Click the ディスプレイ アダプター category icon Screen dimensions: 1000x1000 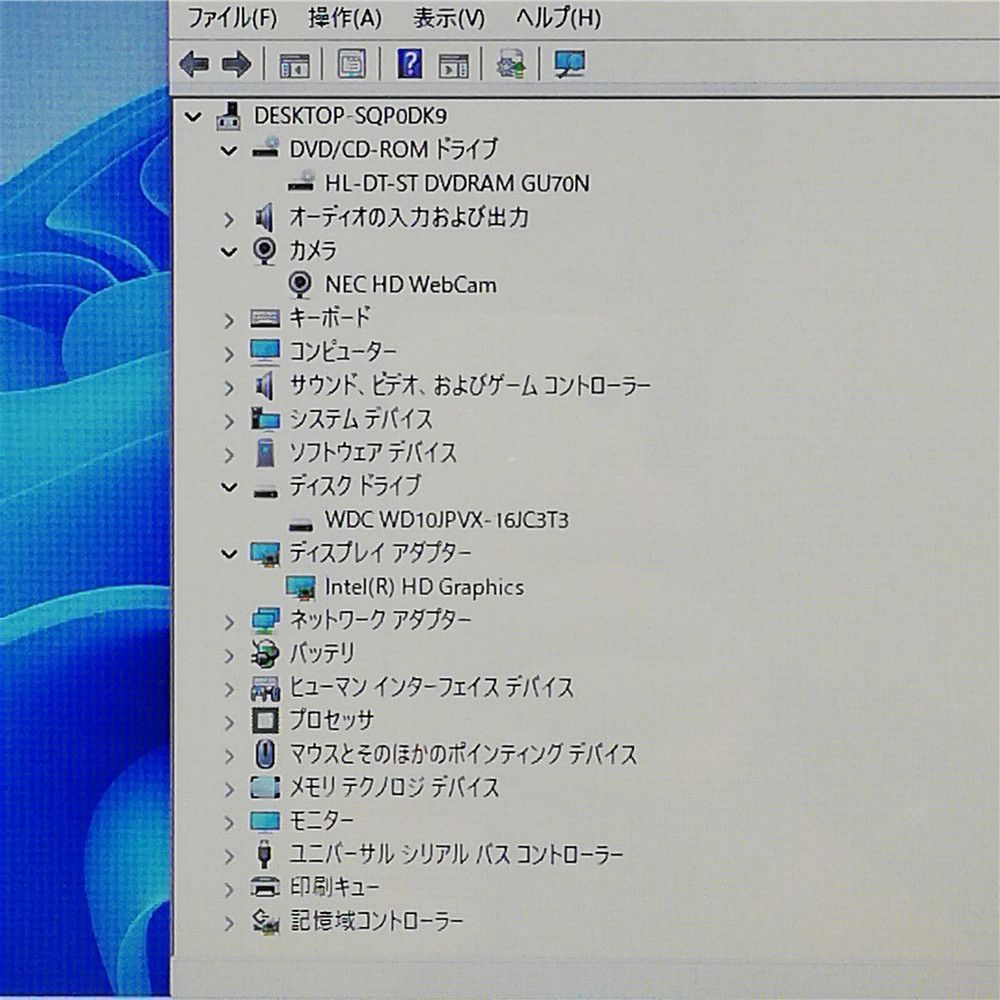(x=265, y=554)
